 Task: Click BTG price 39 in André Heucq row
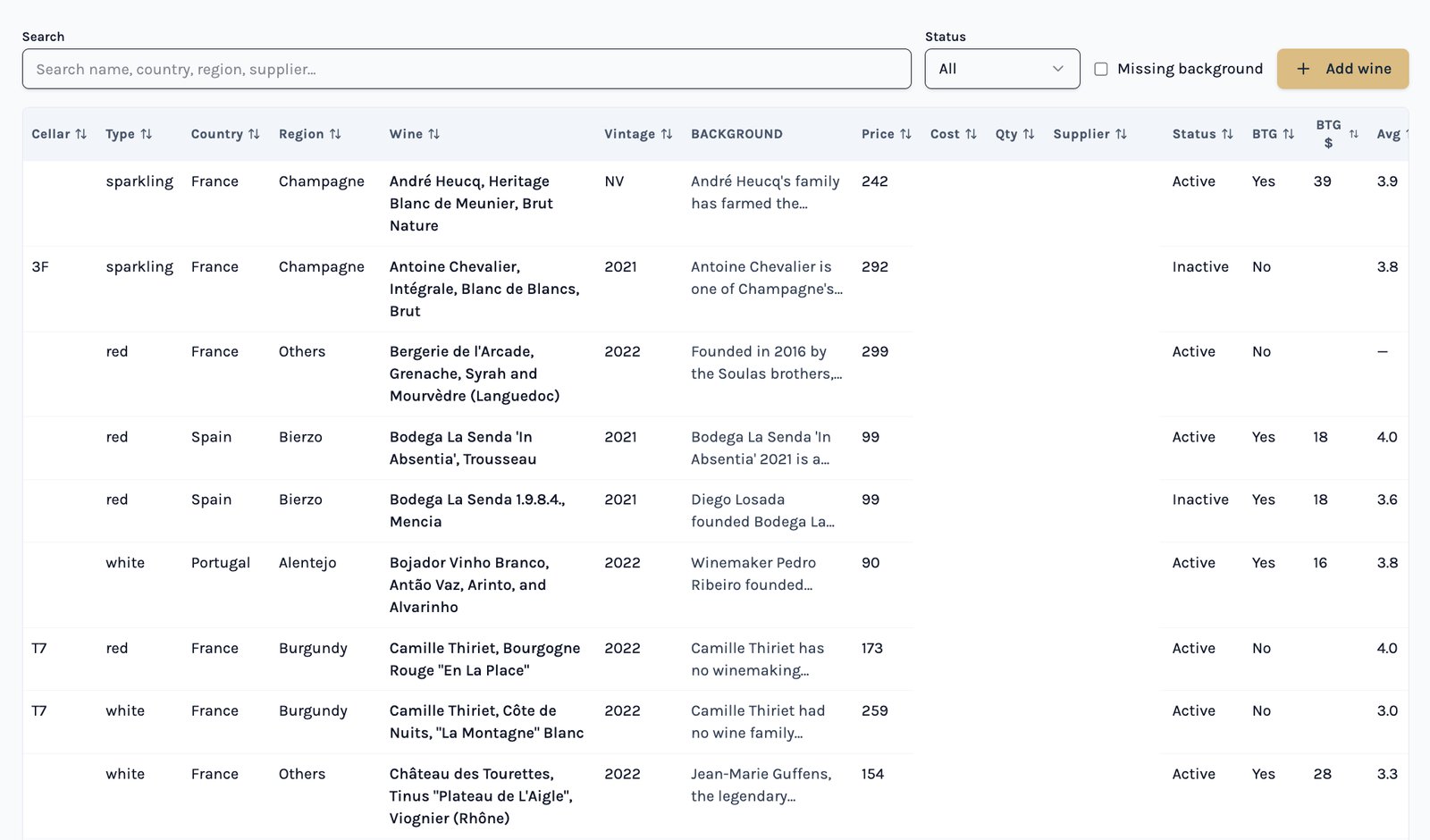click(1323, 181)
